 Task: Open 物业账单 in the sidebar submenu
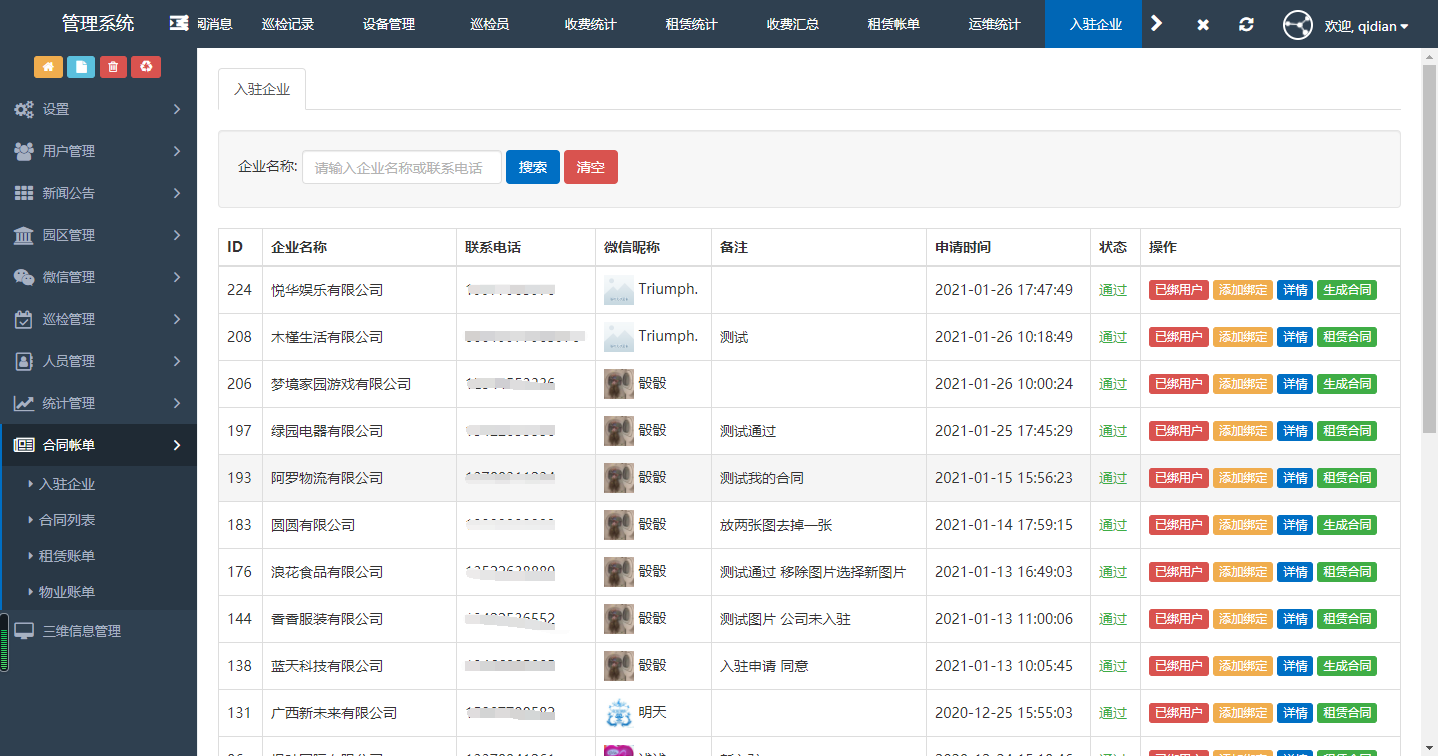click(67, 592)
